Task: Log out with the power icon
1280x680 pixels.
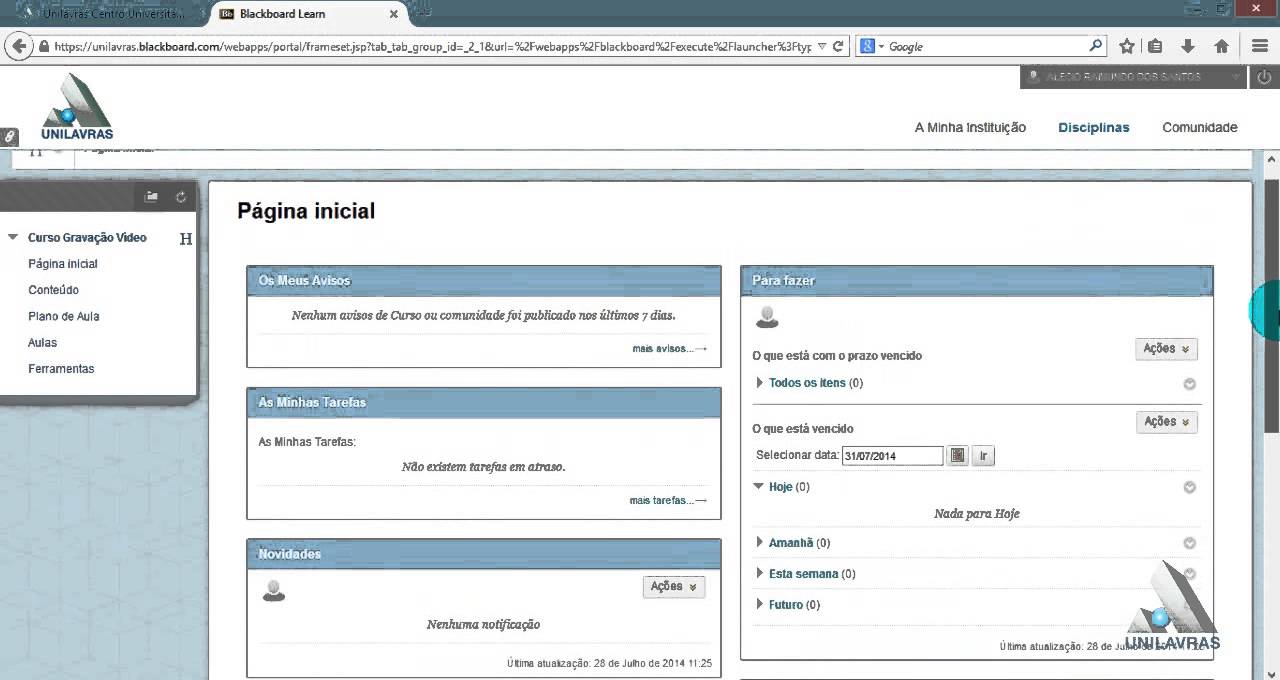Action: (1262, 77)
